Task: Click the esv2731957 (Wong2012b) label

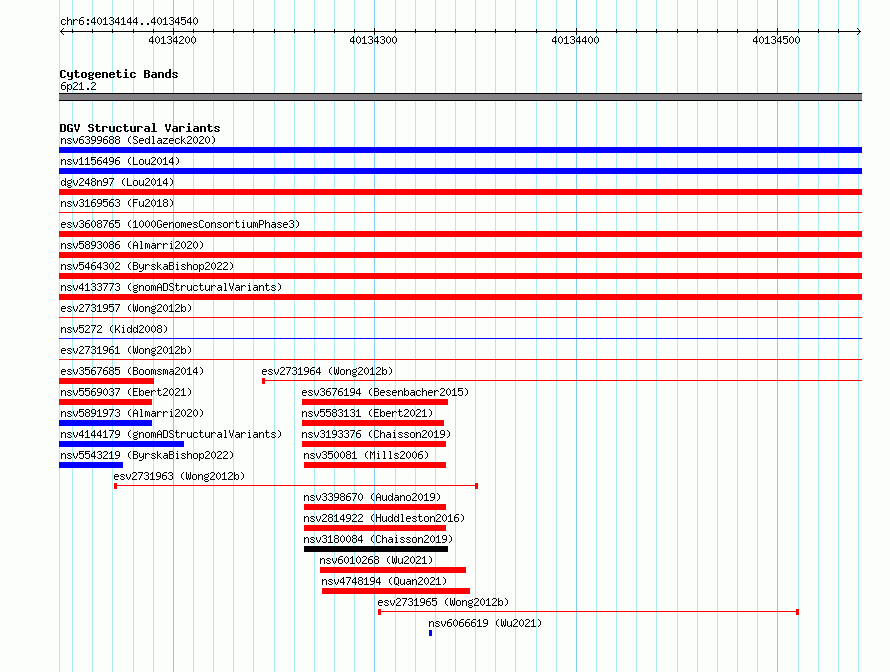Action: (x=126, y=308)
